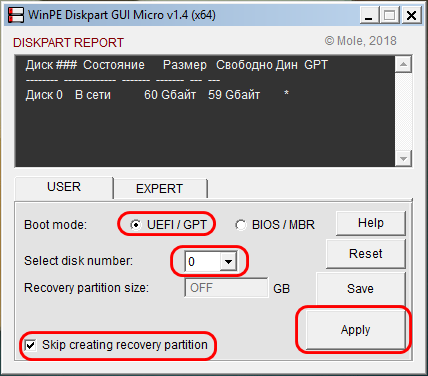Click the 'GPT' column header text
Image resolution: width=428 pixels, height=376 pixels.
pos(316,65)
